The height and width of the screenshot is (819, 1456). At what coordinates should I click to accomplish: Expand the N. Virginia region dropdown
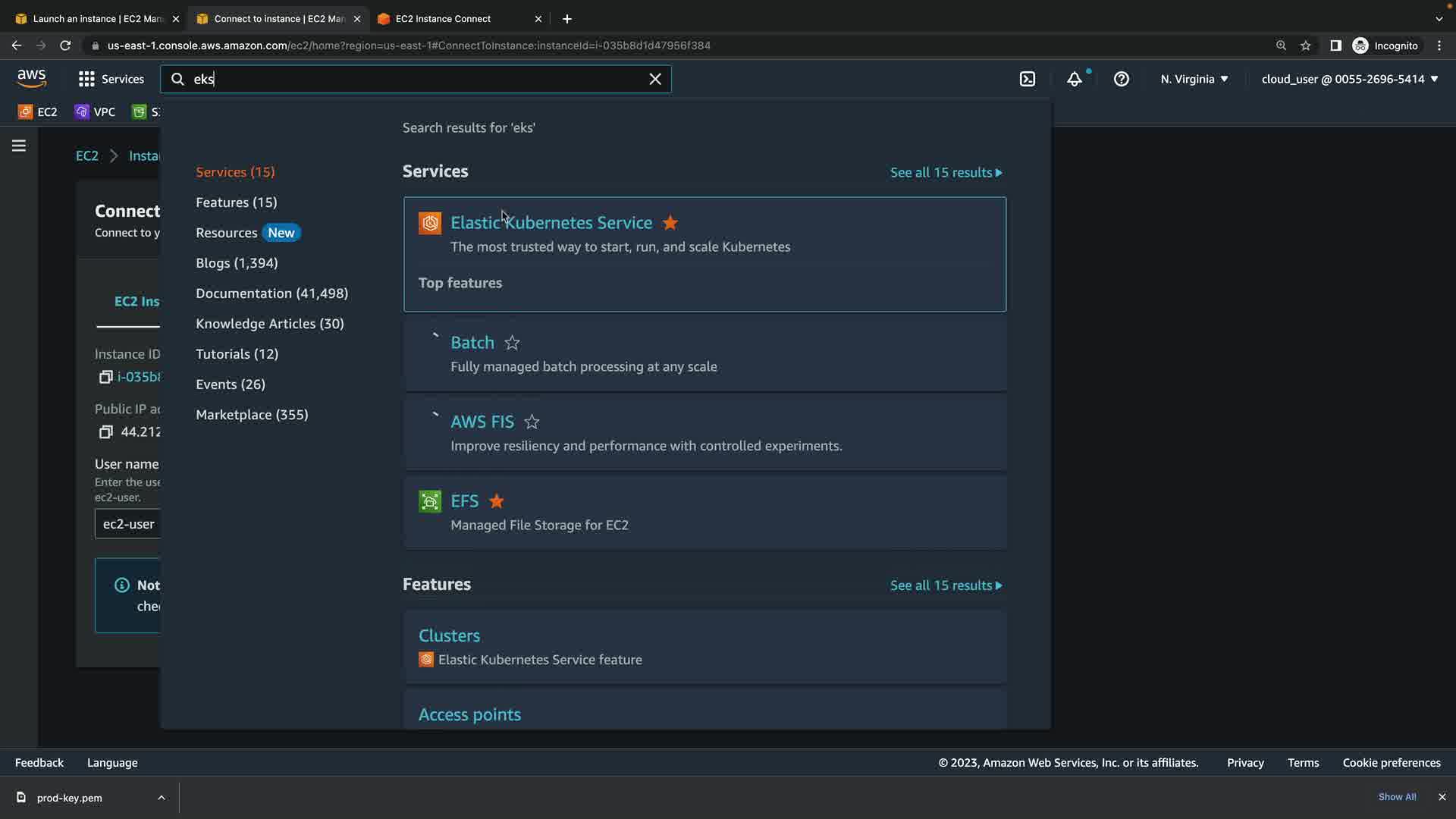click(x=1194, y=79)
